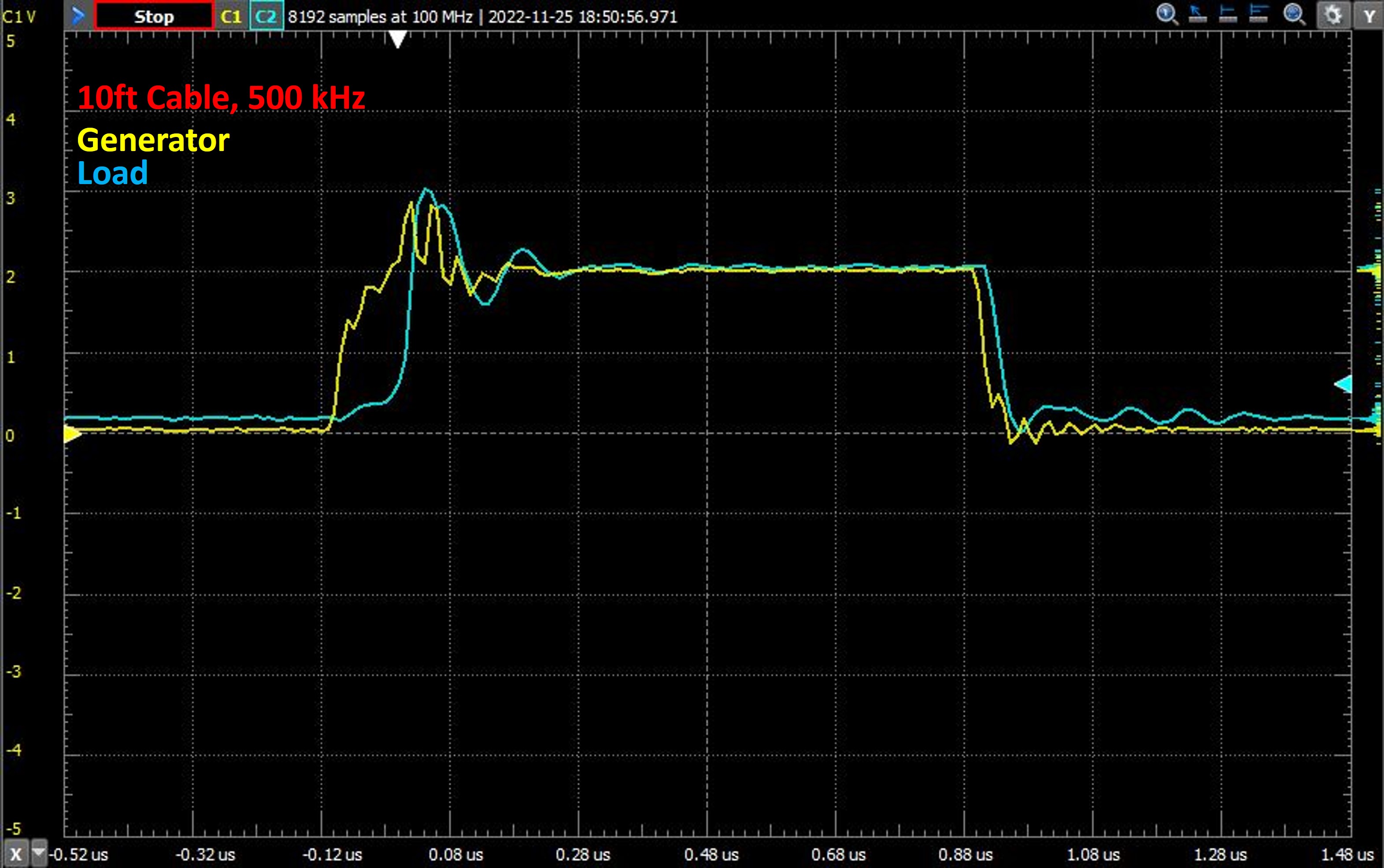Viewport: 1384px width, 868px height.
Task: Click the -0.52 us time axis label
Action: click(79, 855)
